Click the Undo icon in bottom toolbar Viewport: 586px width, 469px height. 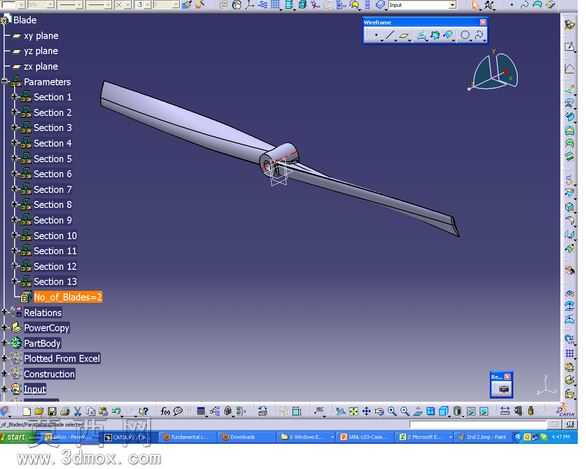(x=116, y=411)
